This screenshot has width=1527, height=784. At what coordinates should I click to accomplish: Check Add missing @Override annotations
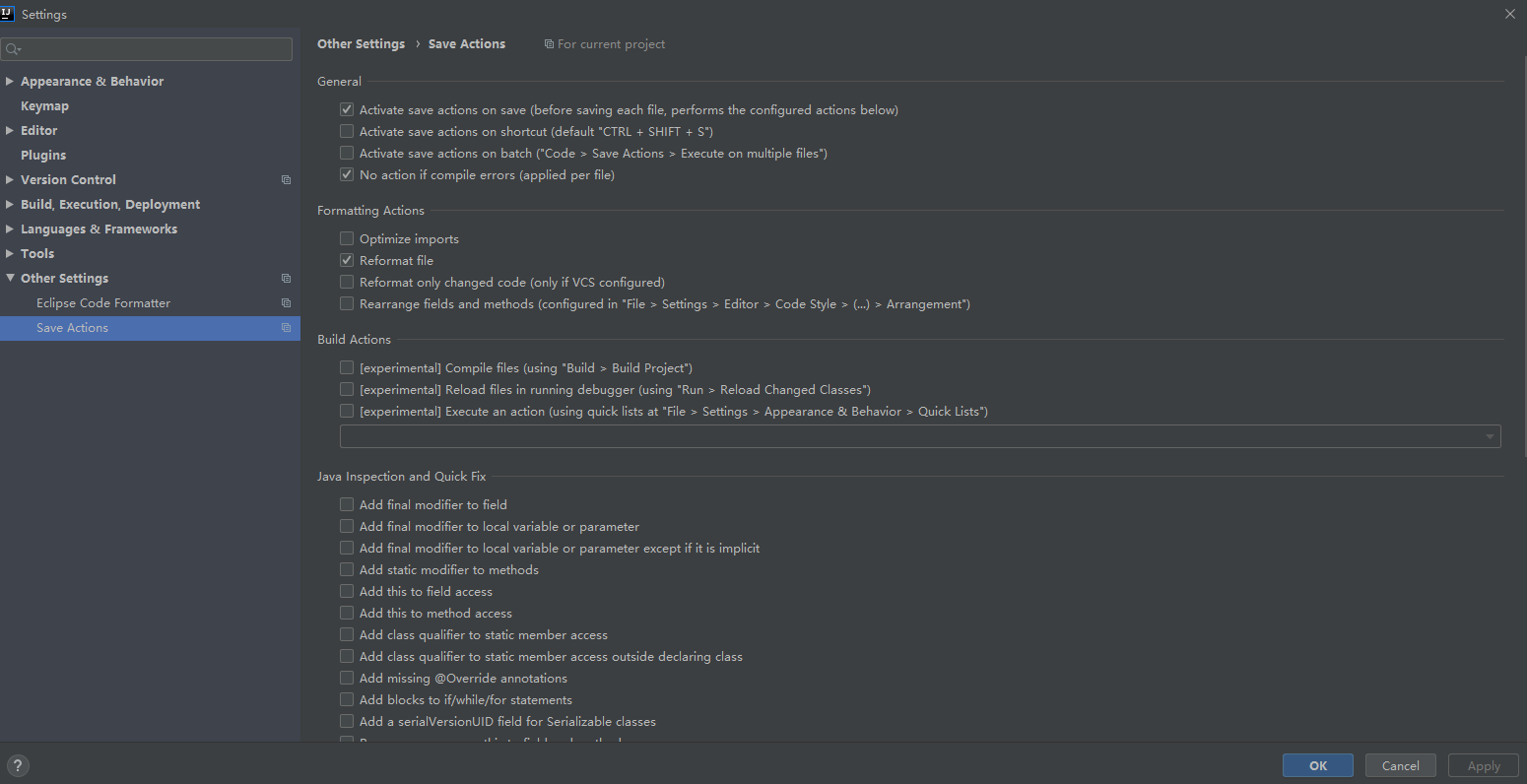(347, 678)
